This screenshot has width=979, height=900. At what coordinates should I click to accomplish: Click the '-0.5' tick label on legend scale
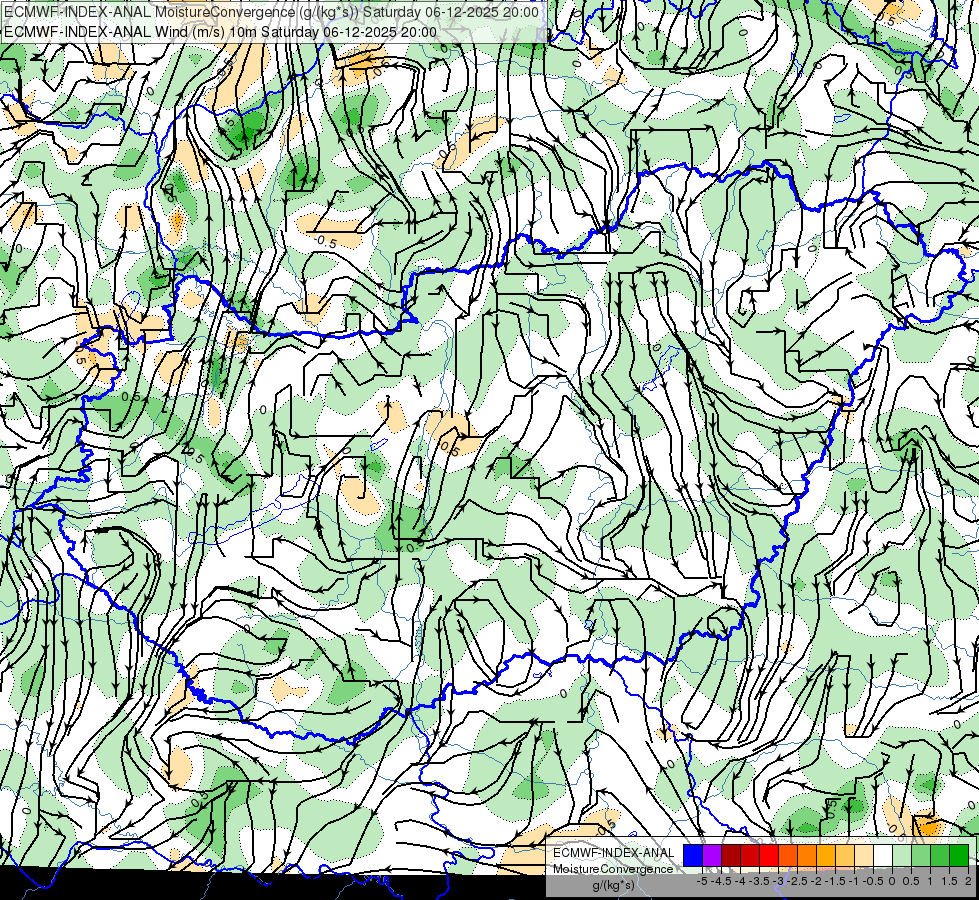point(875,881)
